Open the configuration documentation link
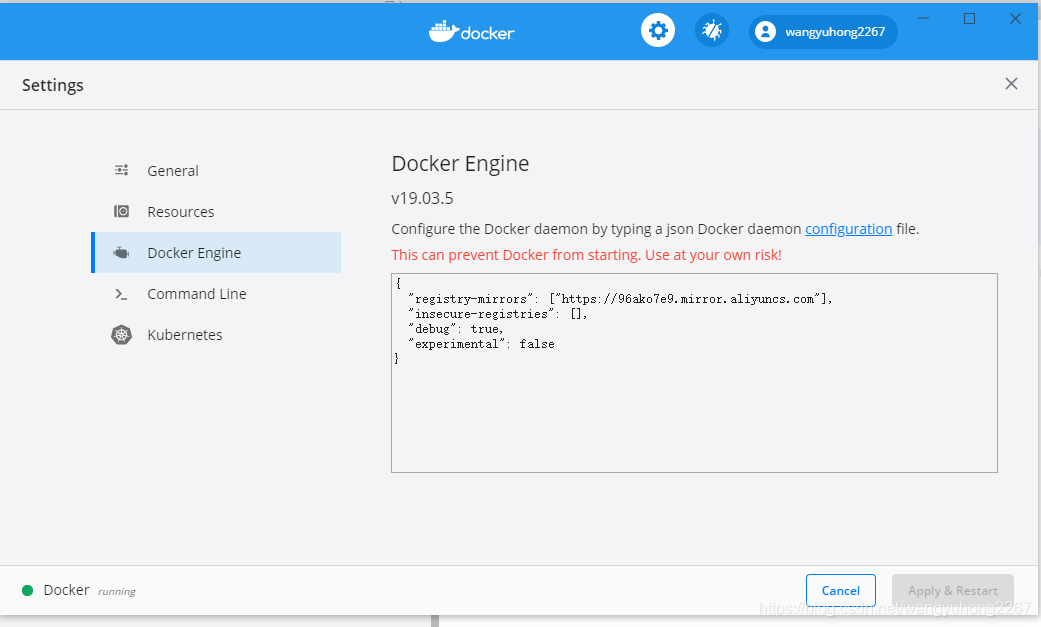 [848, 229]
